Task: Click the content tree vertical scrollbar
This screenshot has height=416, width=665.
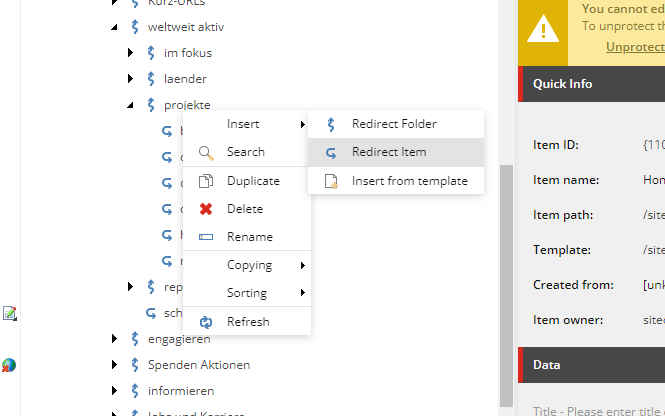Action: pos(506,285)
